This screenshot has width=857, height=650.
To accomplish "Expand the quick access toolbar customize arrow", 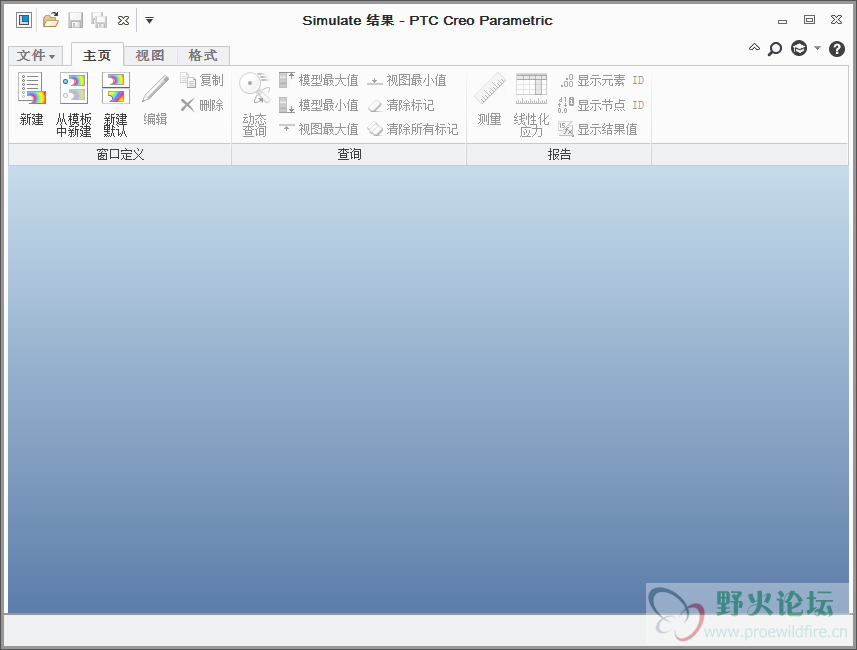I will click(149, 21).
